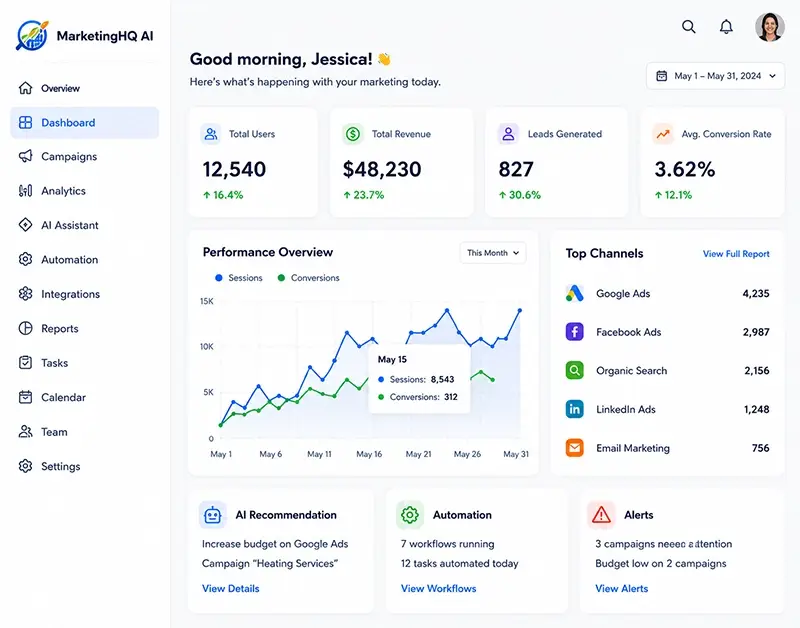Click the May 15 chart tooltip
800x628 pixels.
(x=419, y=378)
